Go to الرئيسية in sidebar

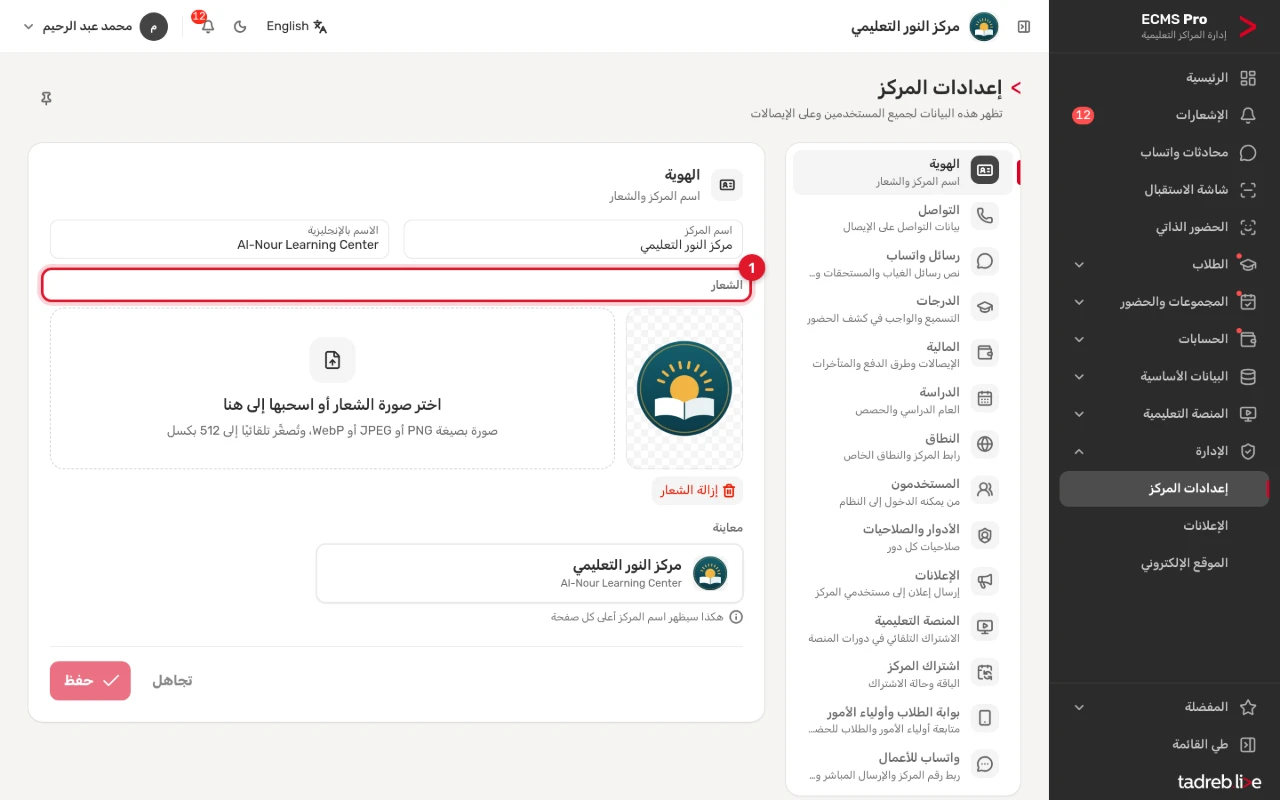point(1164,78)
